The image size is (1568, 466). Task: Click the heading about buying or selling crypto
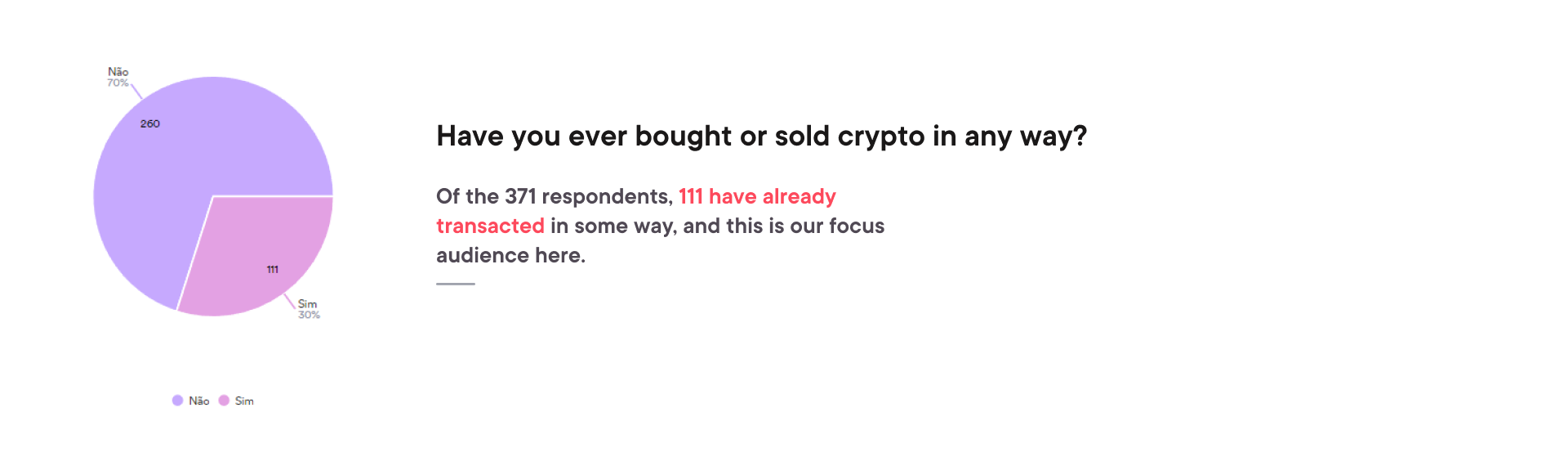pos(762,137)
